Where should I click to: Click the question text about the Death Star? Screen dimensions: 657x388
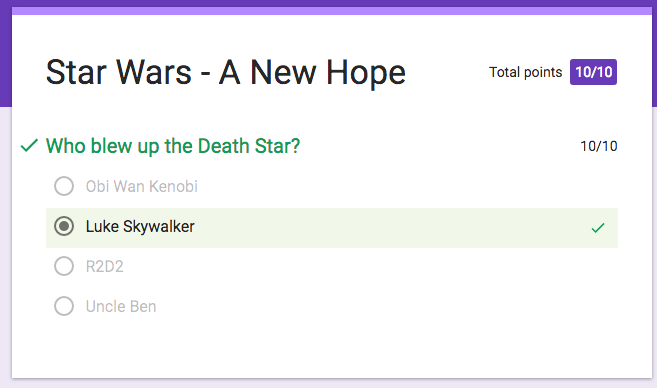tap(173, 146)
